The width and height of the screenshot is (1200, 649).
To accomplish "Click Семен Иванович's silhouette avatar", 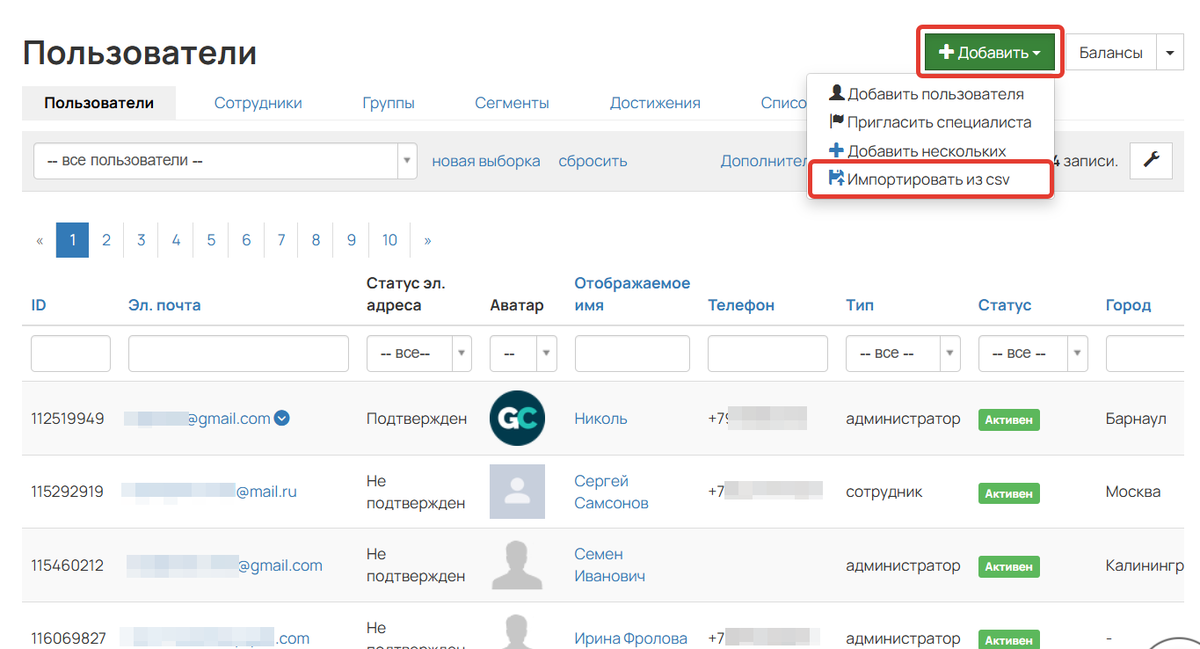I will [517, 564].
